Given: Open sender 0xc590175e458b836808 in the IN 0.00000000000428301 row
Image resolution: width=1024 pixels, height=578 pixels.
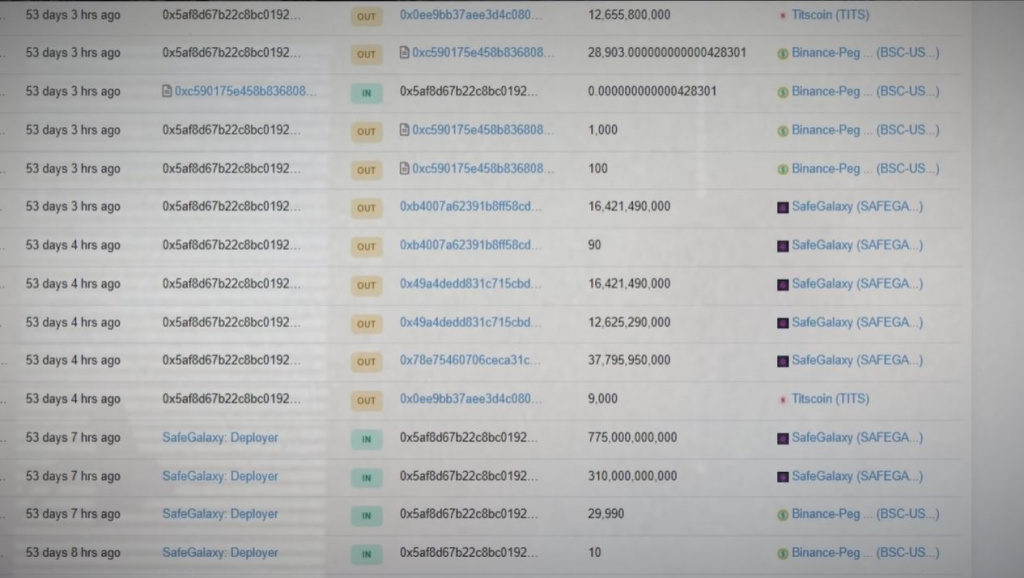Looking at the screenshot, I should tap(245, 91).
